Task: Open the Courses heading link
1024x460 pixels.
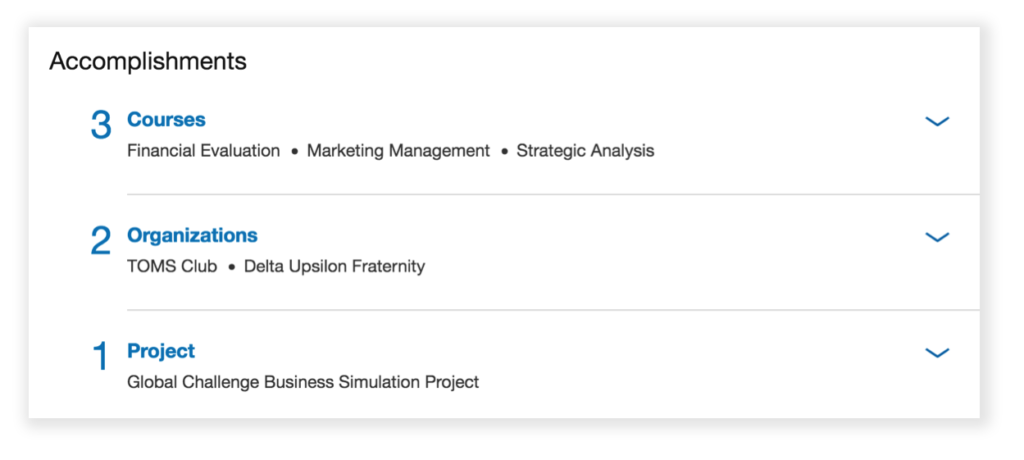Action: click(166, 120)
